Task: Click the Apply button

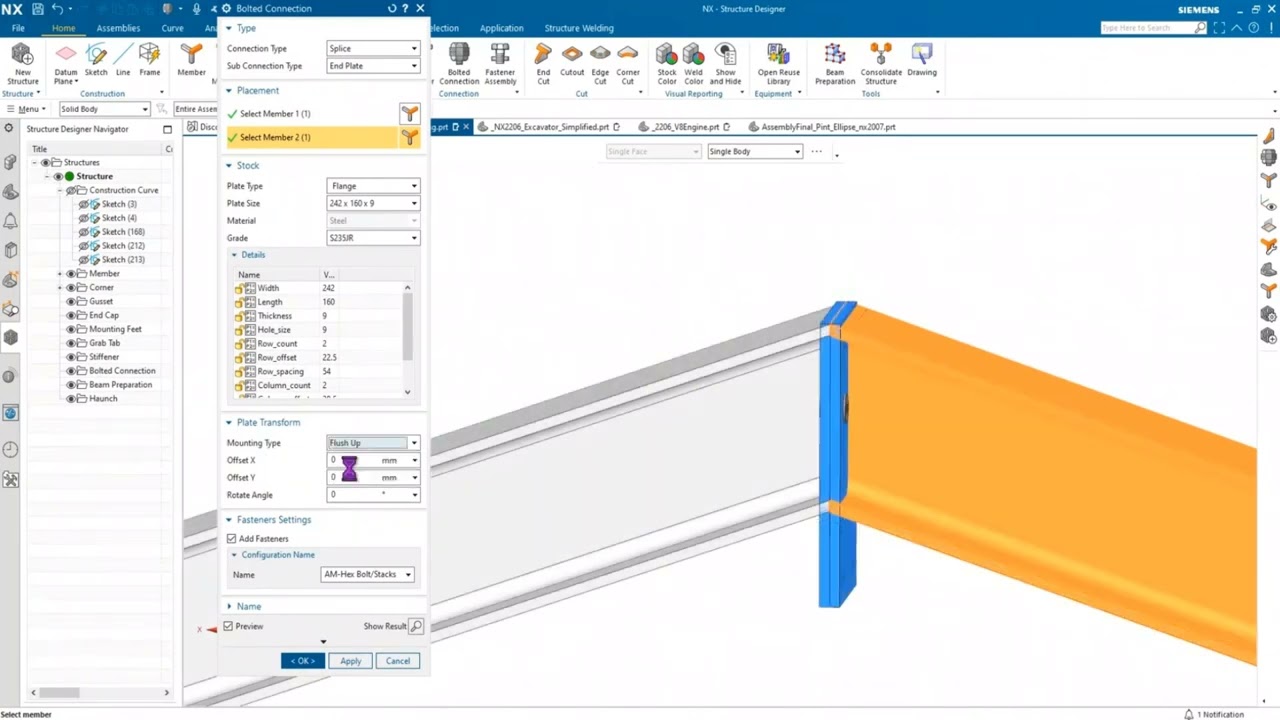Action: (x=350, y=661)
